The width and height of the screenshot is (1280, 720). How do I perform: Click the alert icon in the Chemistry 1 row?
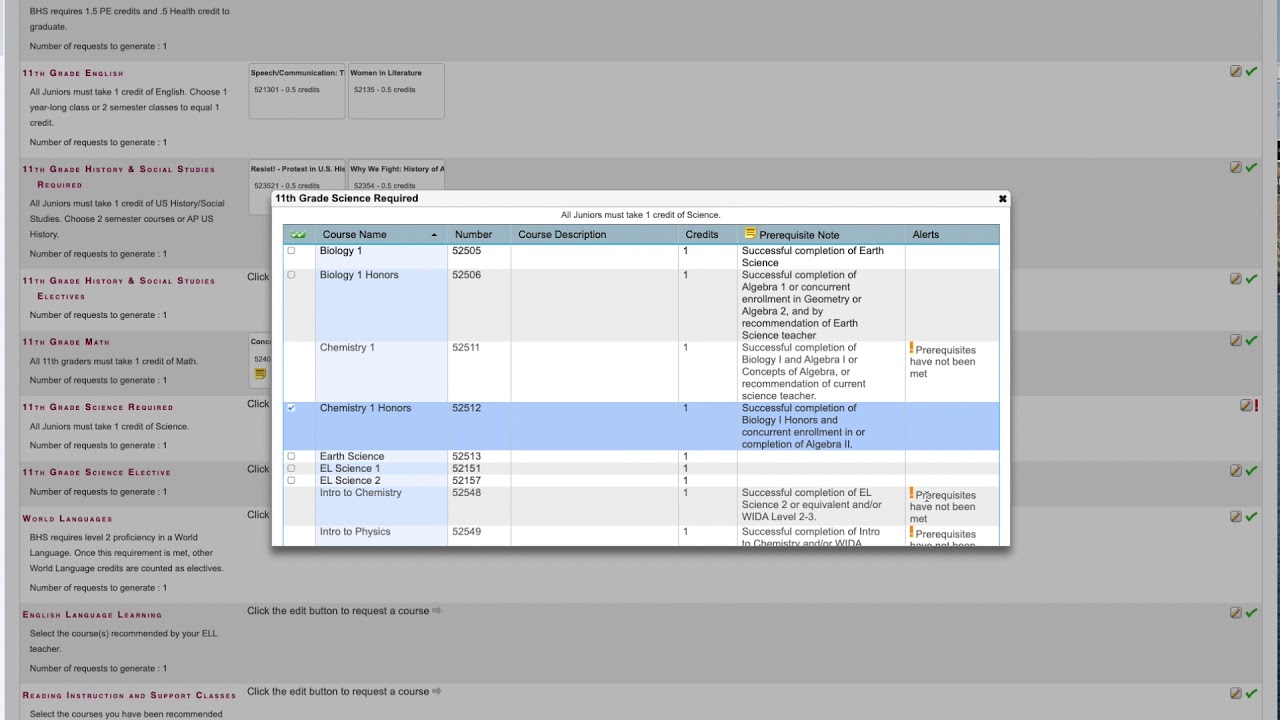[911, 348]
